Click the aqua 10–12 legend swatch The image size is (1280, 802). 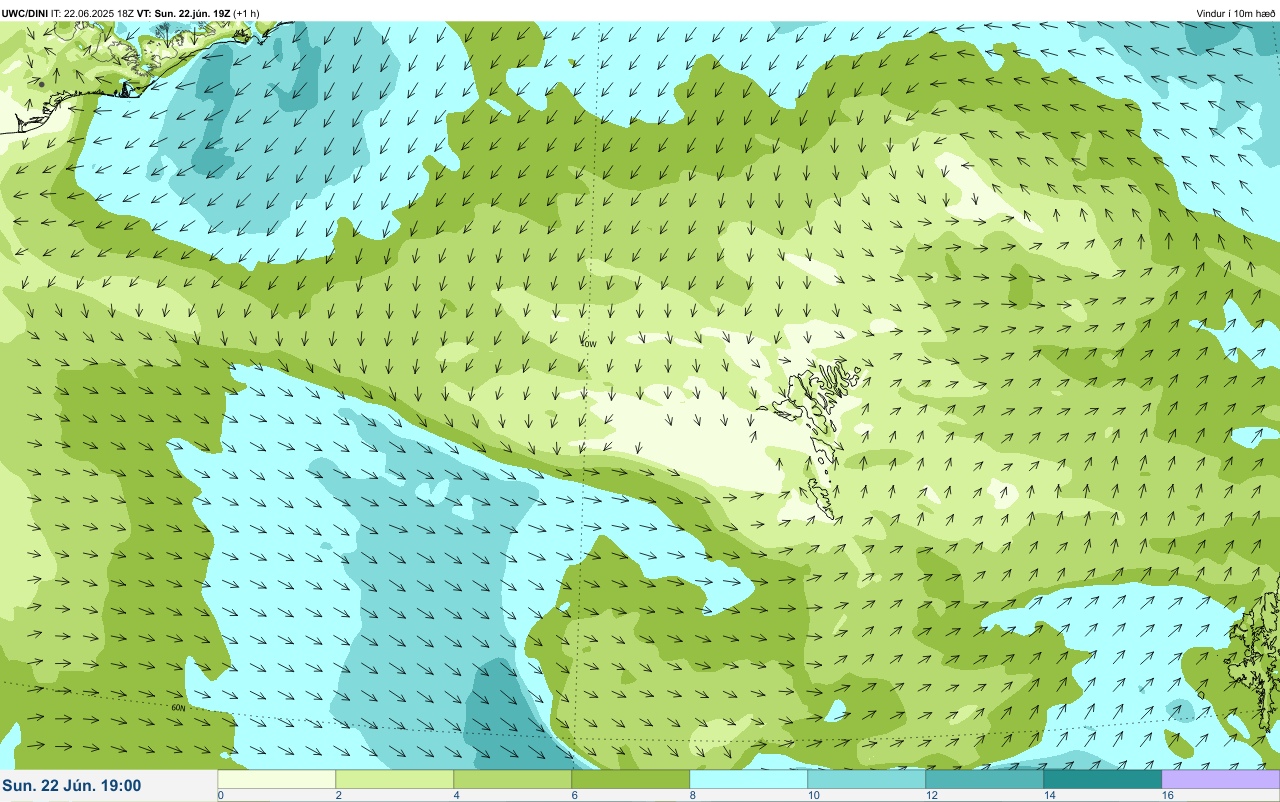866,778
